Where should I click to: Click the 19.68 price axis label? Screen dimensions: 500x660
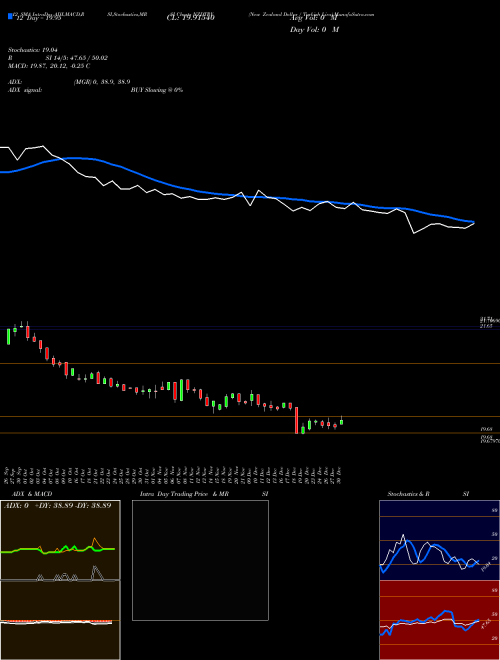[487, 429]
